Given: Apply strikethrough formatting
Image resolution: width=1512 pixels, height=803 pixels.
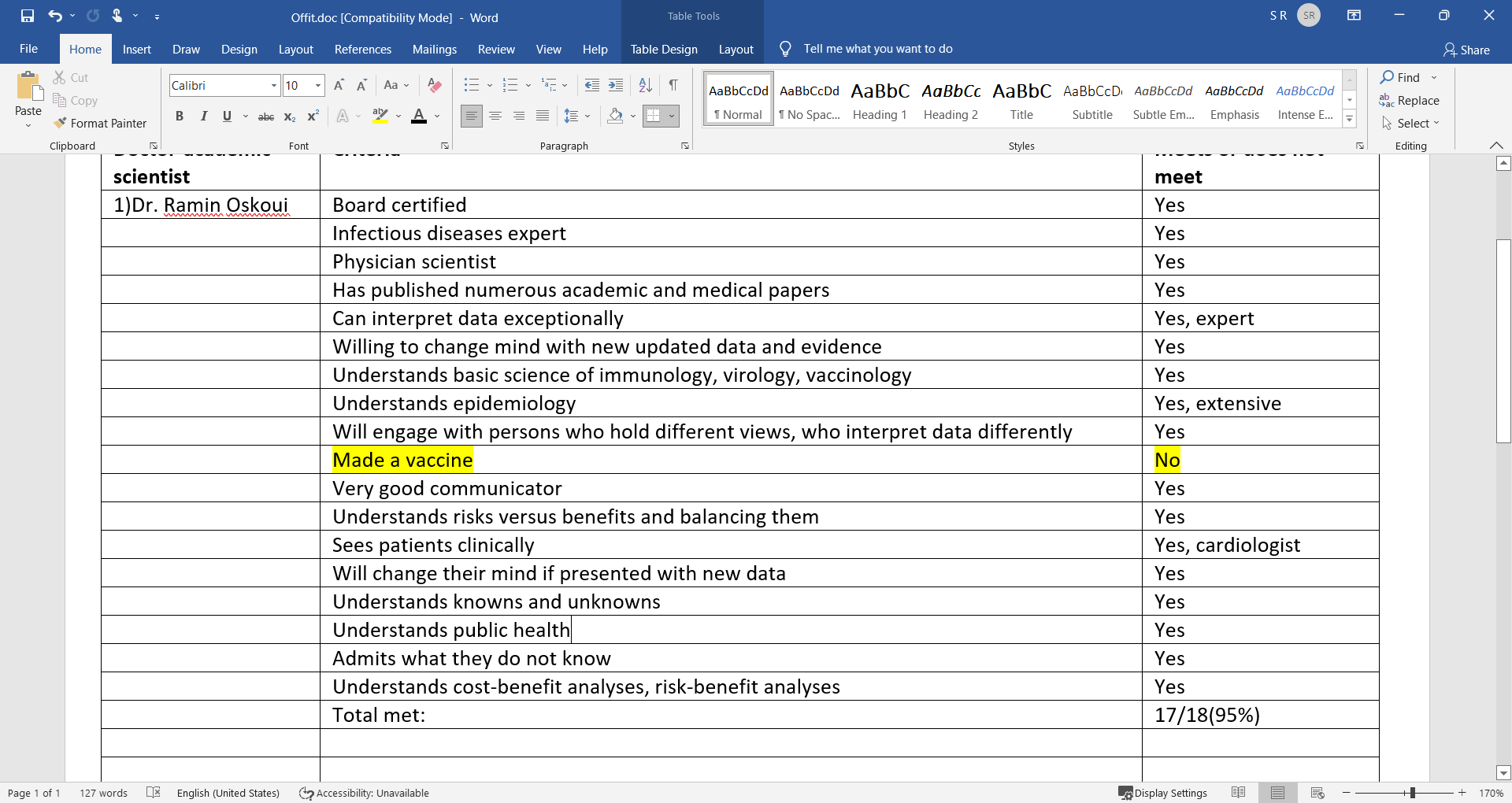Looking at the screenshot, I should 266,117.
